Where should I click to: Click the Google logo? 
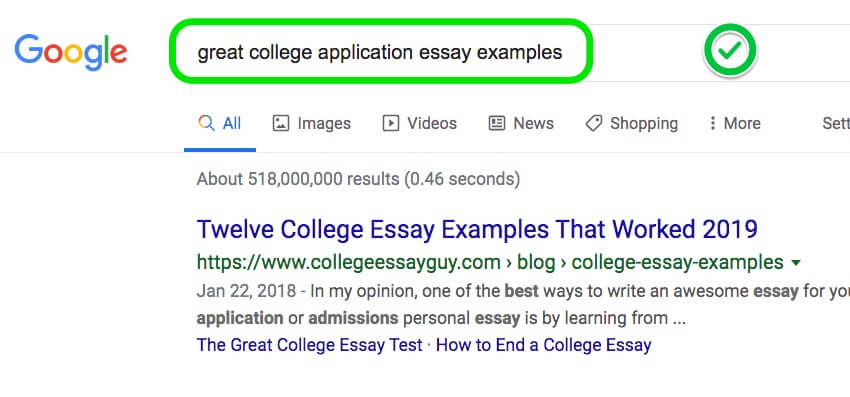tap(71, 53)
